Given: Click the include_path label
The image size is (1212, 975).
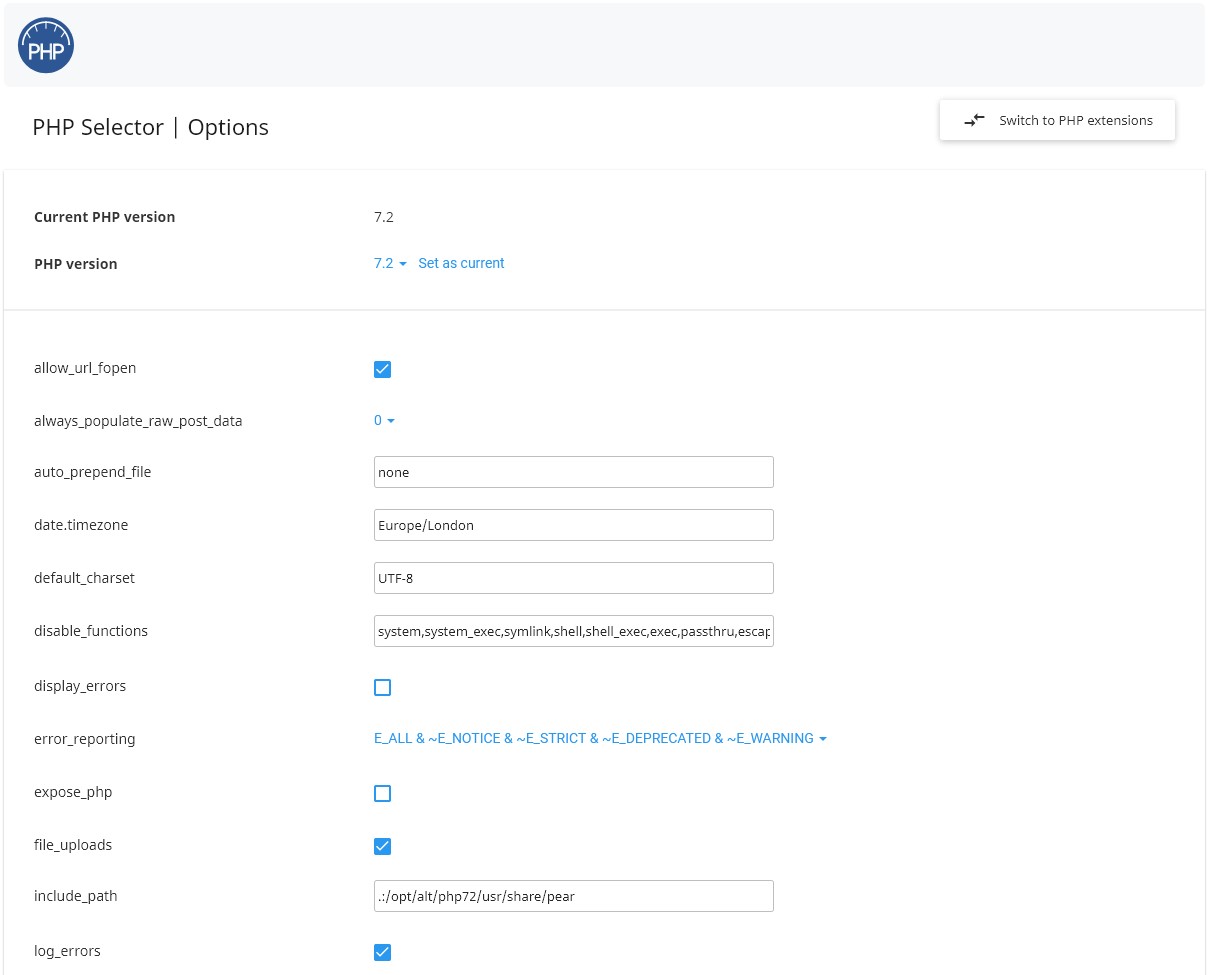Looking at the screenshot, I should point(76,896).
